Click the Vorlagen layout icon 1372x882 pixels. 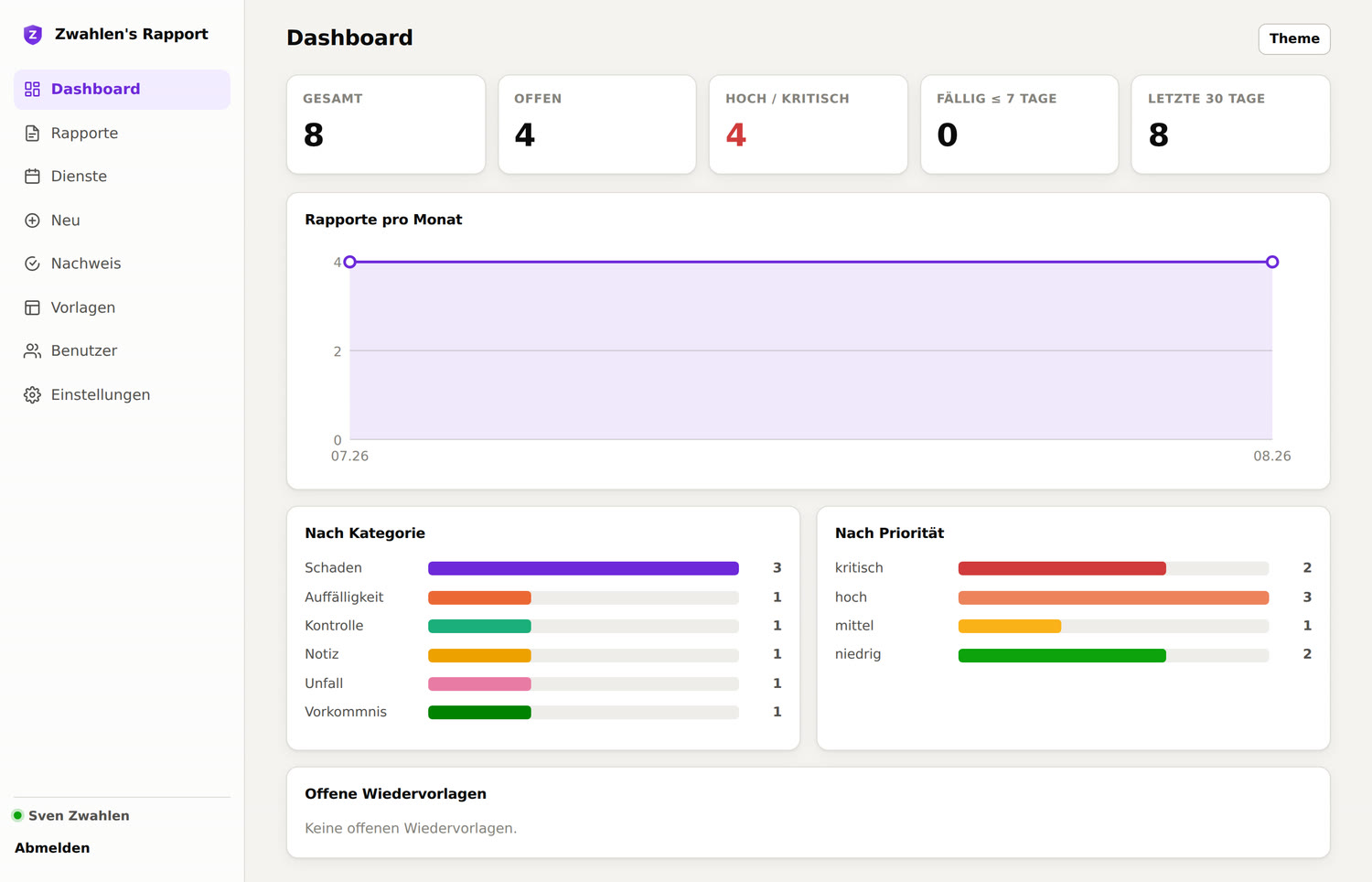pos(32,307)
